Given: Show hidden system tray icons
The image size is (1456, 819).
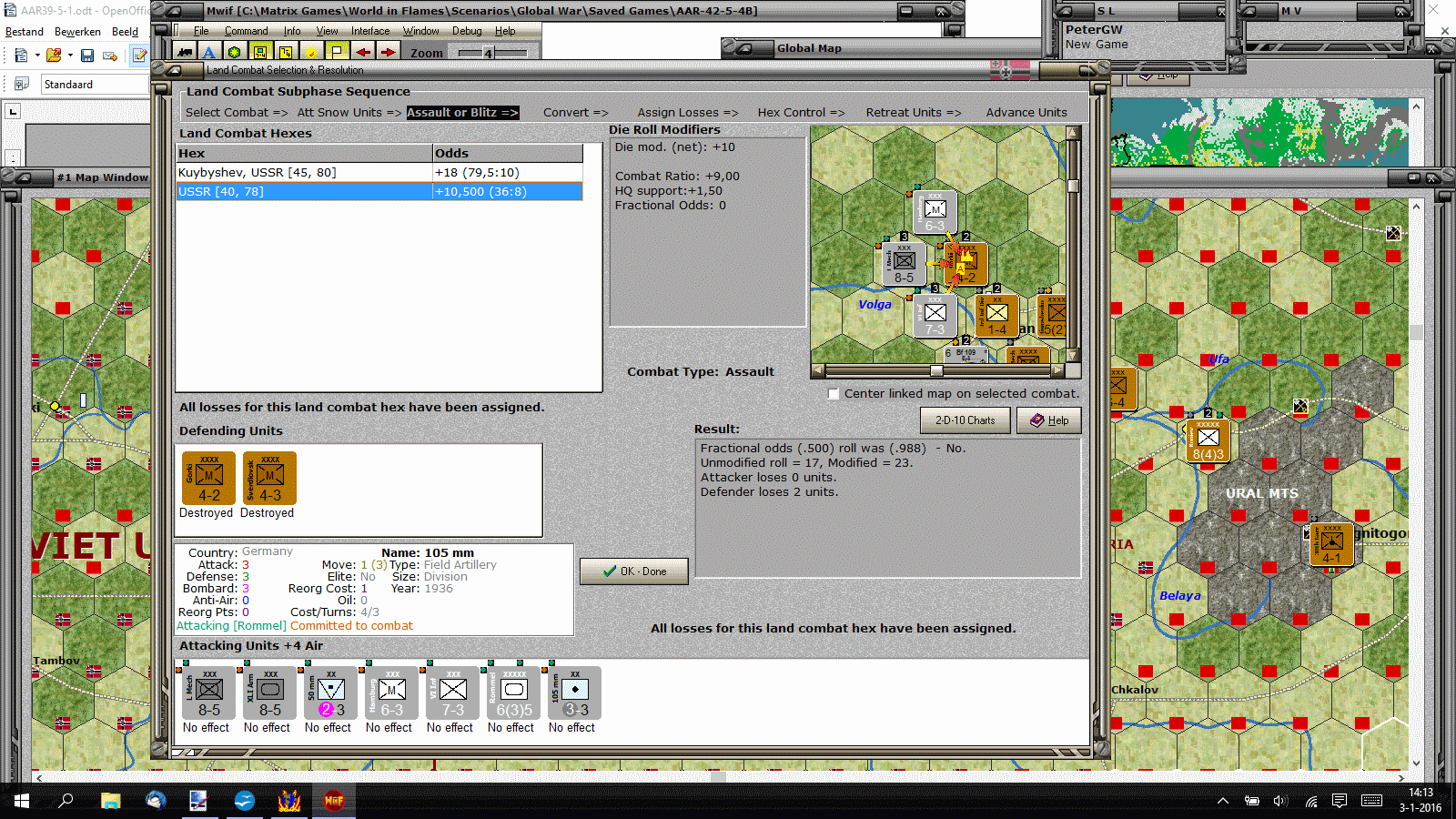Looking at the screenshot, I should click(1223, 801).
